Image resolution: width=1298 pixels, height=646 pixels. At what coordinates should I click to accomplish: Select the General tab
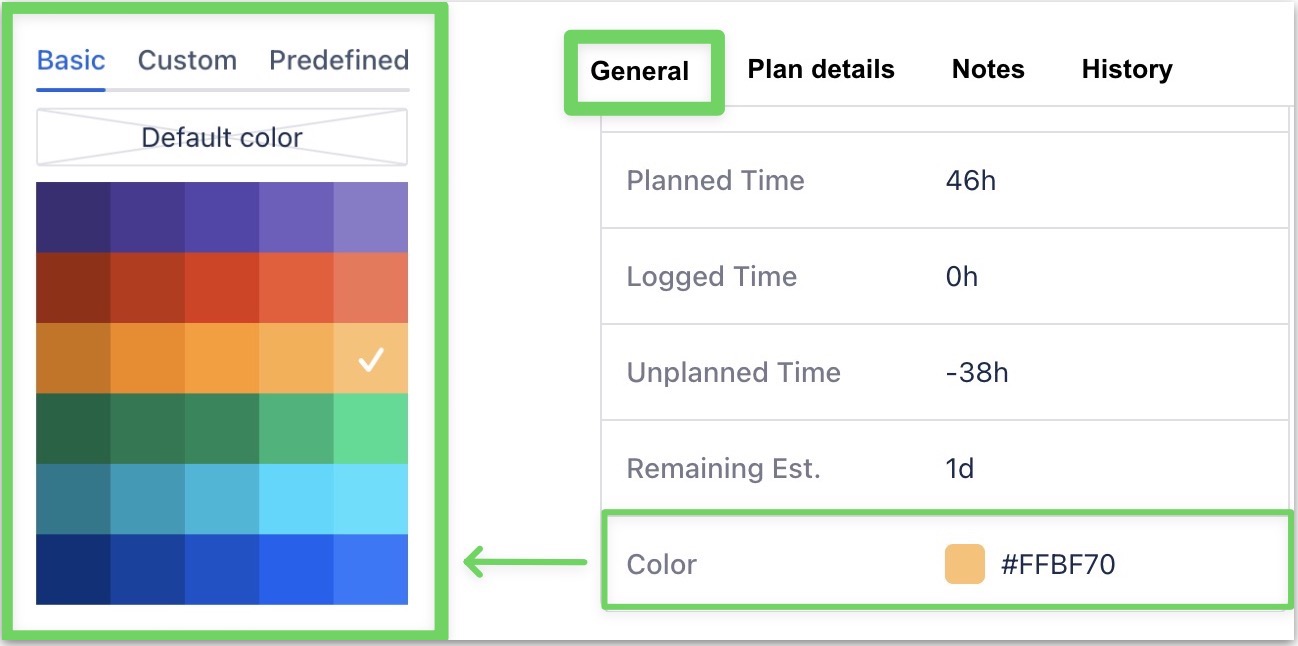[x=640, y=70]
